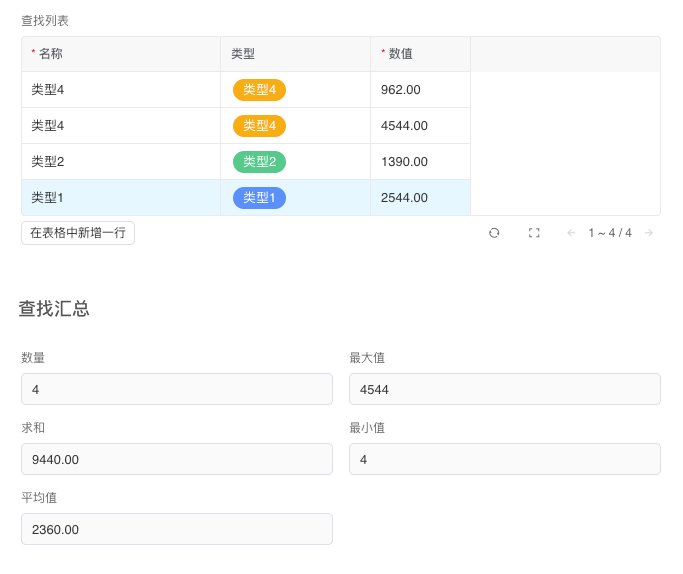Screen dimensions: 683x574
Task: Open the orange 类型4 tag in the 4544.00 row
Action: pyautogui.click(x=259, y=126)
